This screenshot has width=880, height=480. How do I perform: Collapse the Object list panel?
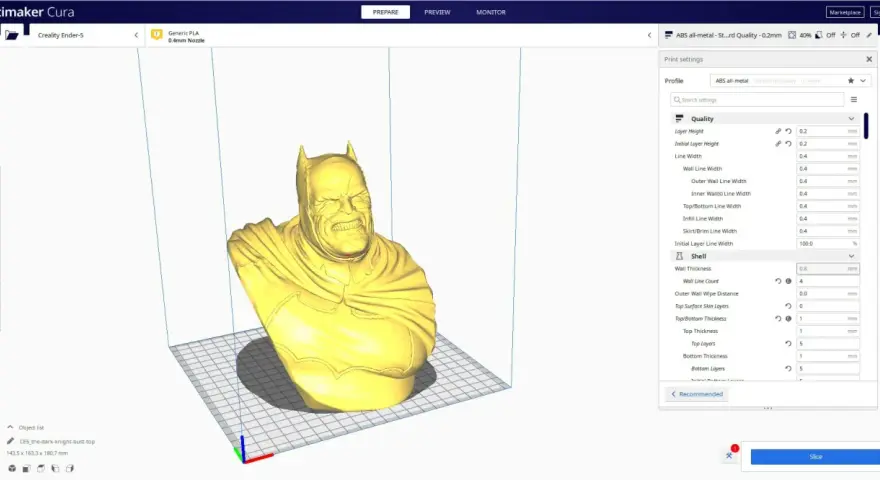pyautogui.click(x=10, y=427)
